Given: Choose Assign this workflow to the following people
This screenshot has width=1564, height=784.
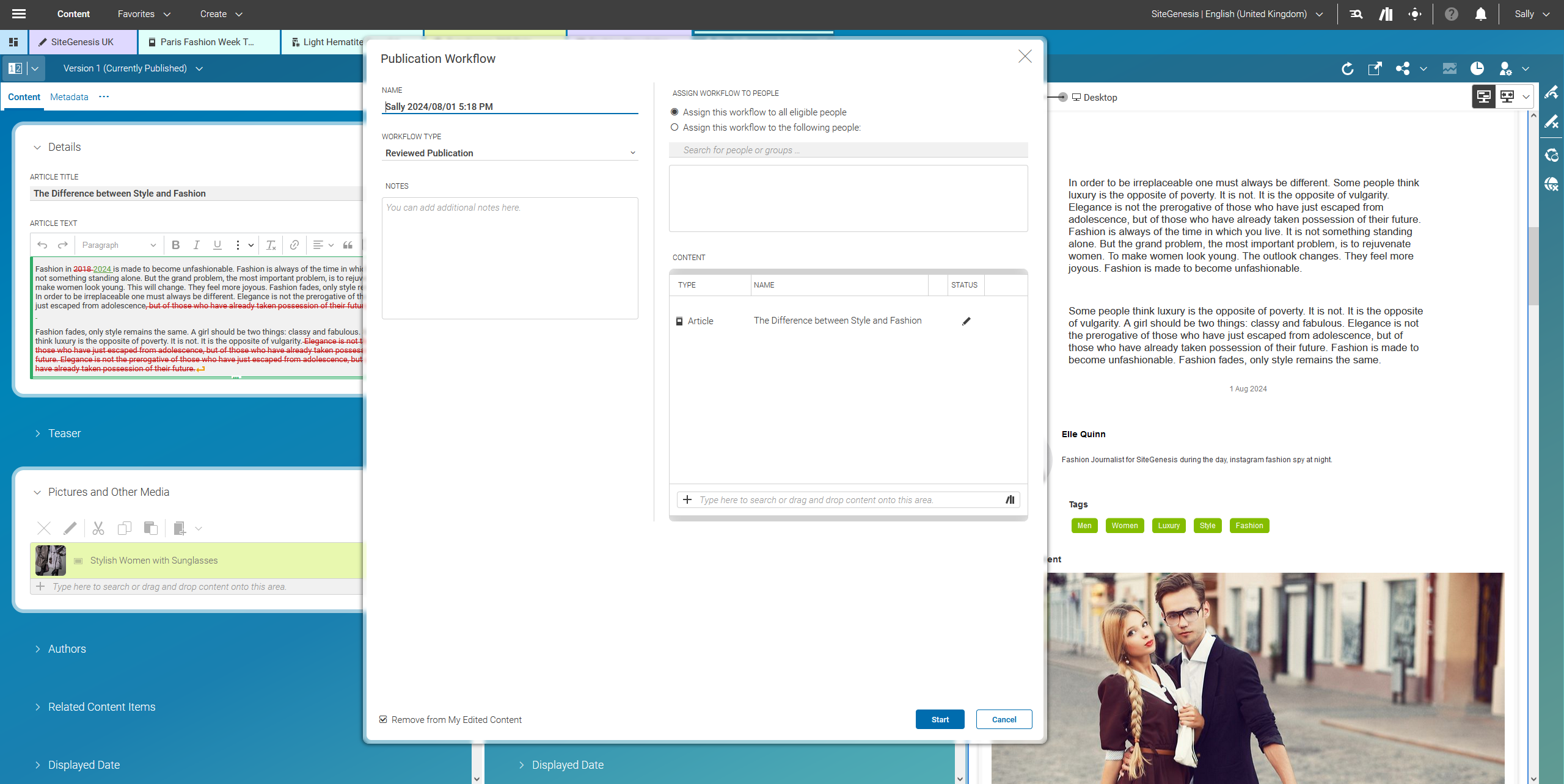Looking at the screenshot, I should tap(674, 127).
